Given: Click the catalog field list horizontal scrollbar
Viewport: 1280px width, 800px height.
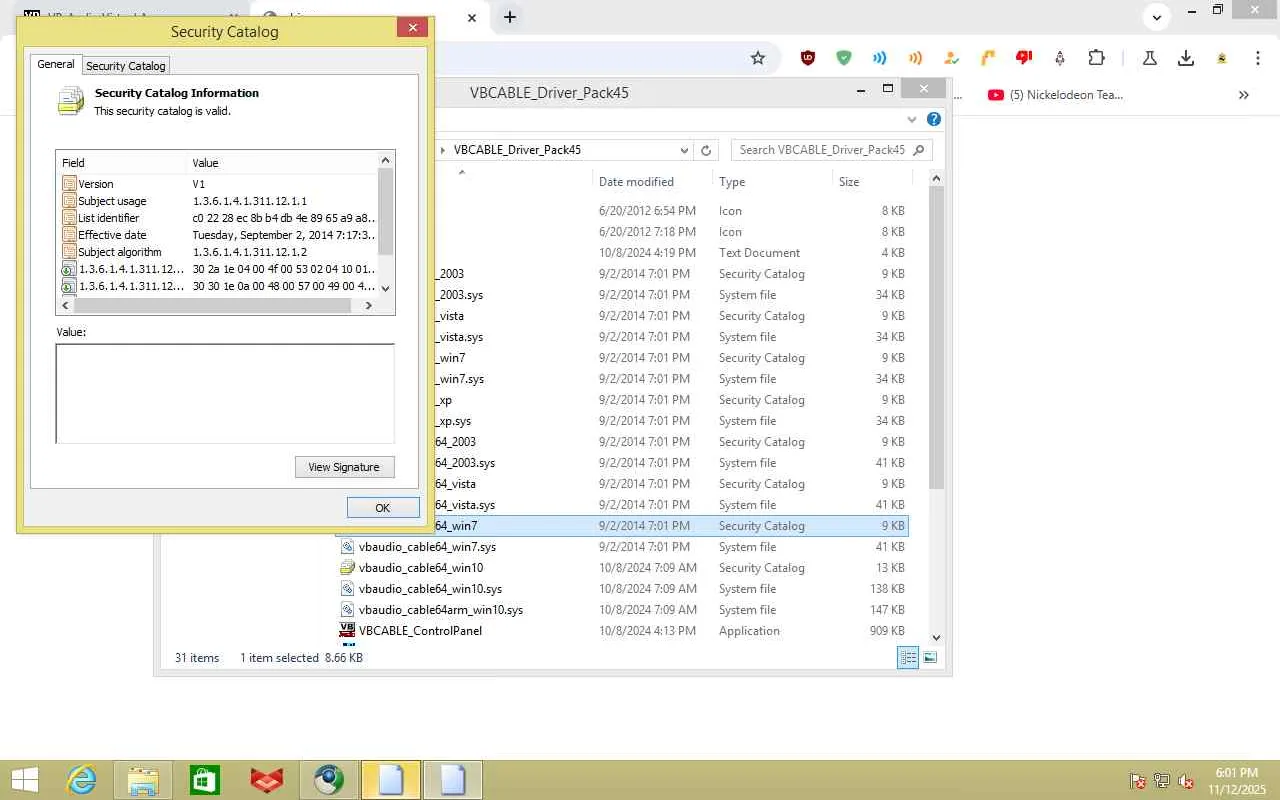Looking at the screenshot, I should click(214, 306).
